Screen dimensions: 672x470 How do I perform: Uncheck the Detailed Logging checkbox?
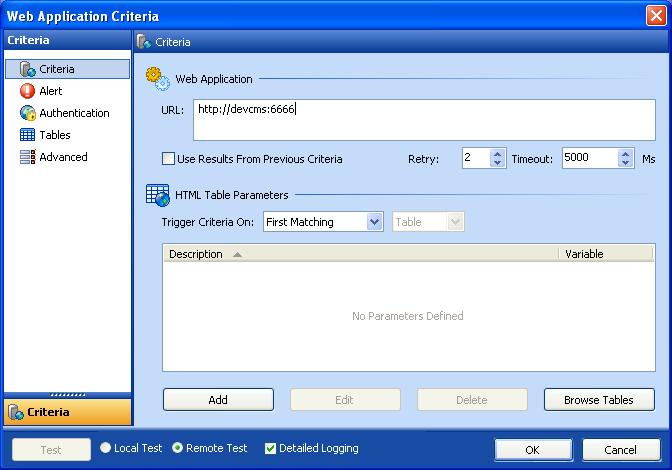270,448
